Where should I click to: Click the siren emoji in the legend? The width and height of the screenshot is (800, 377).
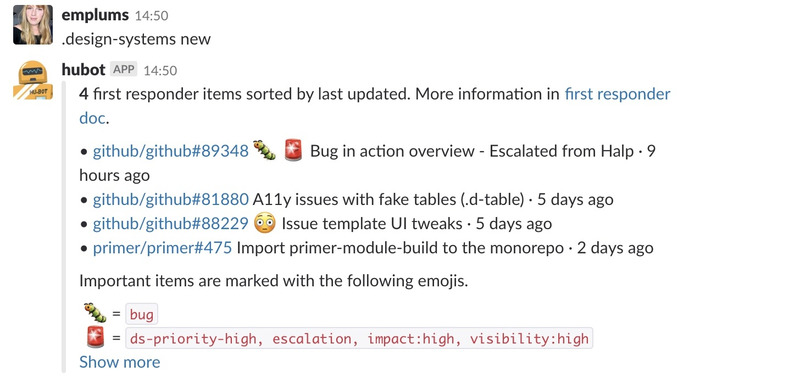(x=95, y=338)
